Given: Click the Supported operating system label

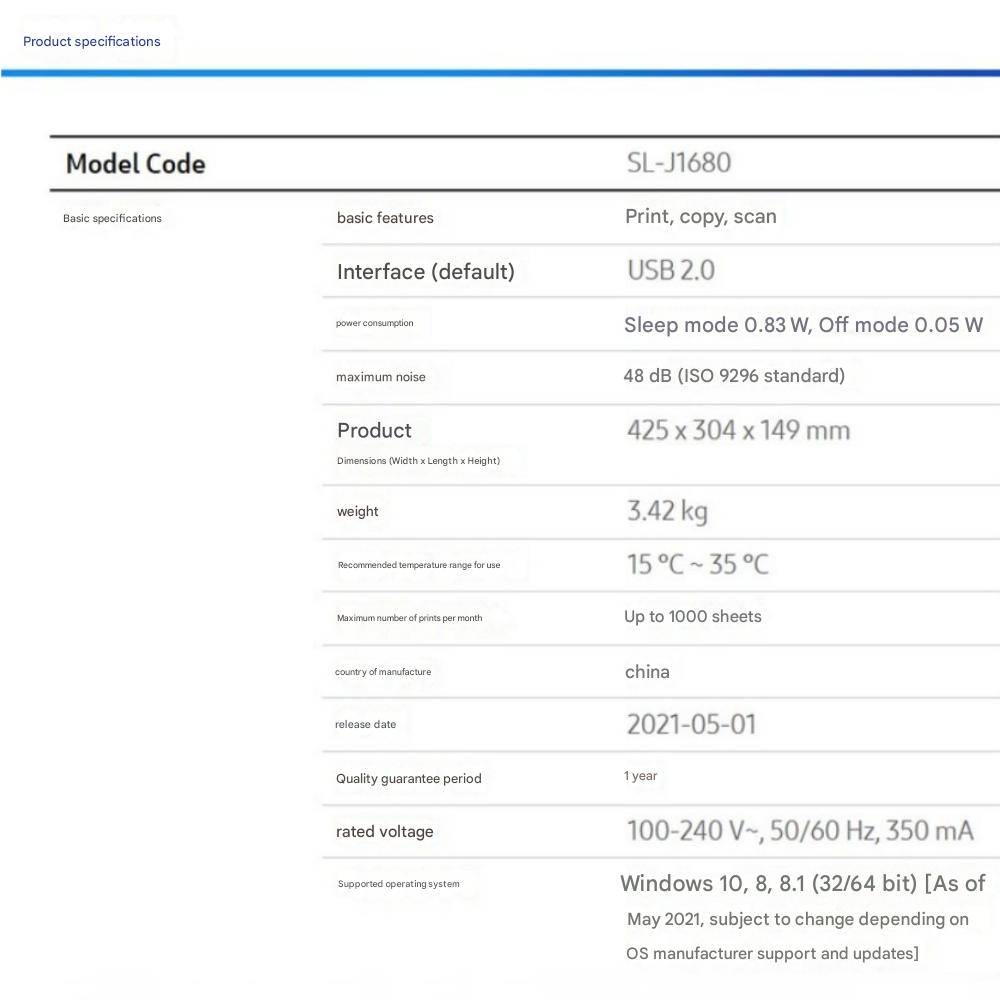Looking at the screenshot, I should [399, 884].
